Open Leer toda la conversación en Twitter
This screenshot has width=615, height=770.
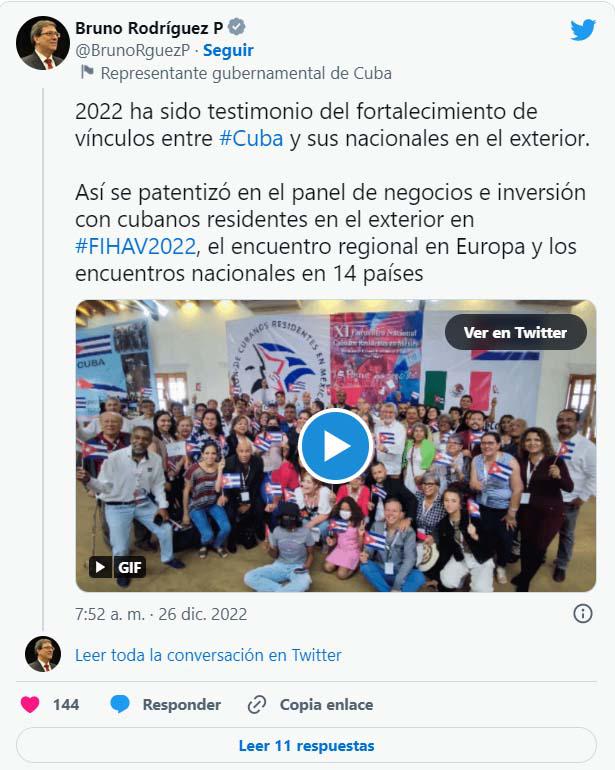coord(208,655)
